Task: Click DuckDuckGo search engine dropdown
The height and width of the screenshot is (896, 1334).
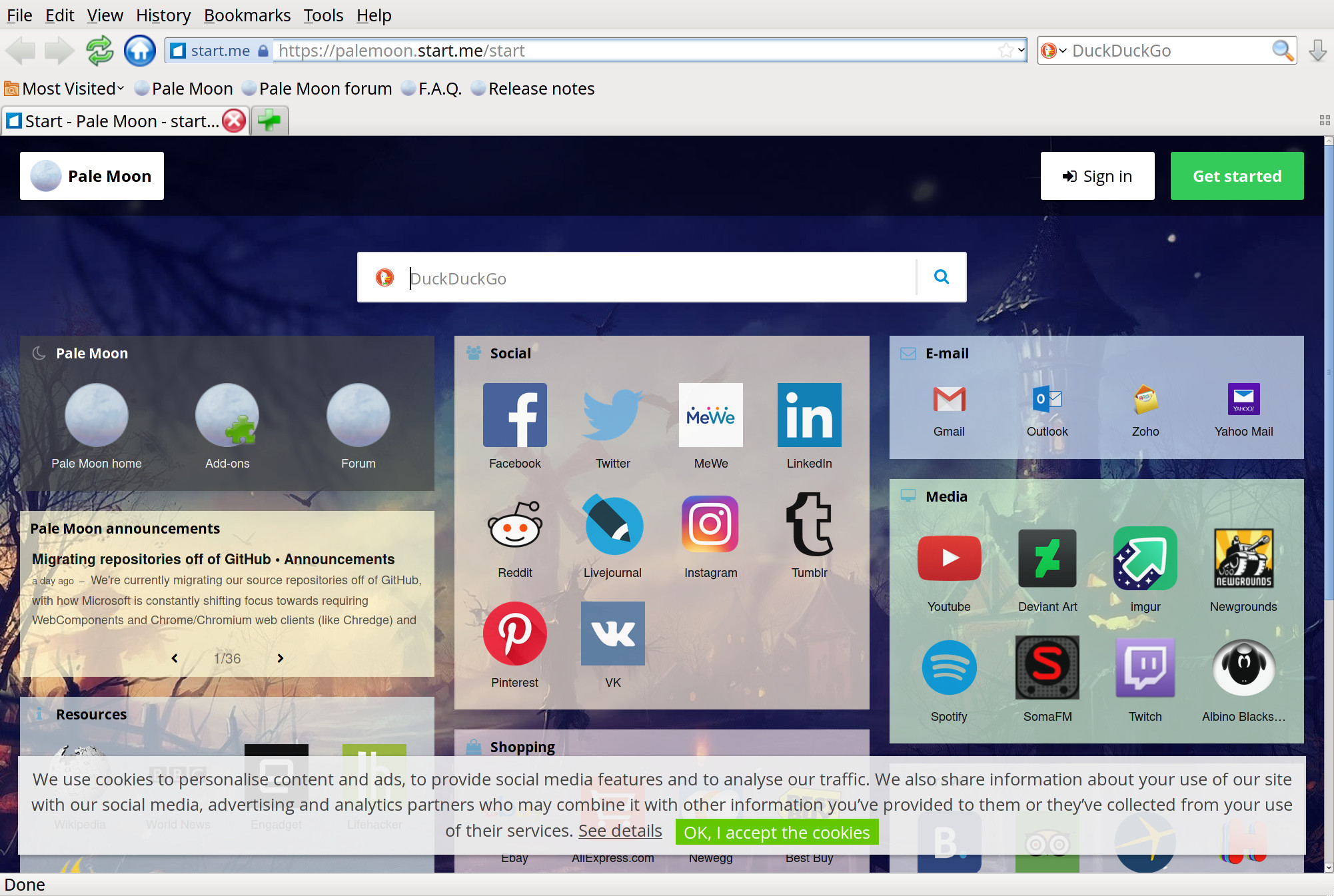Action: point(1063,50)
